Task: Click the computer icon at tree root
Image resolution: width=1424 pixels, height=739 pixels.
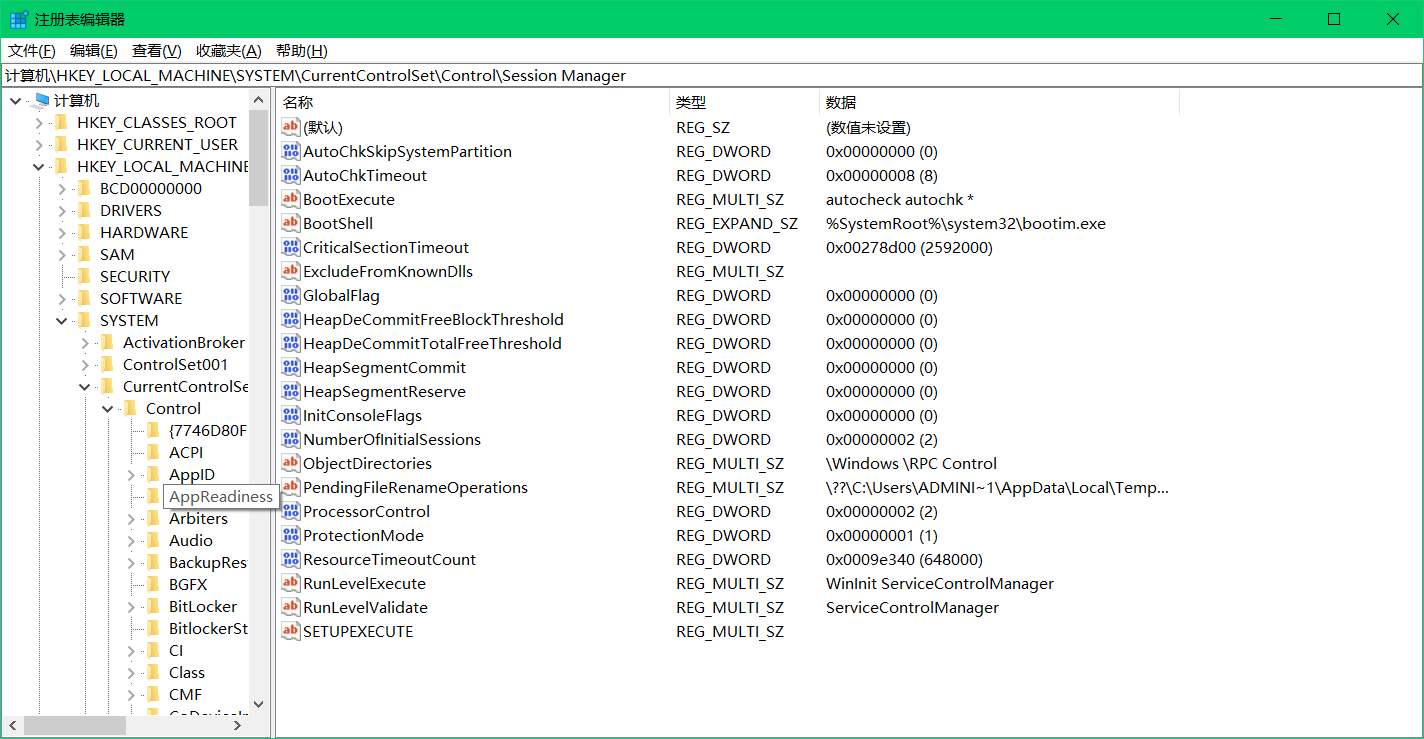Action: [40, 101]
